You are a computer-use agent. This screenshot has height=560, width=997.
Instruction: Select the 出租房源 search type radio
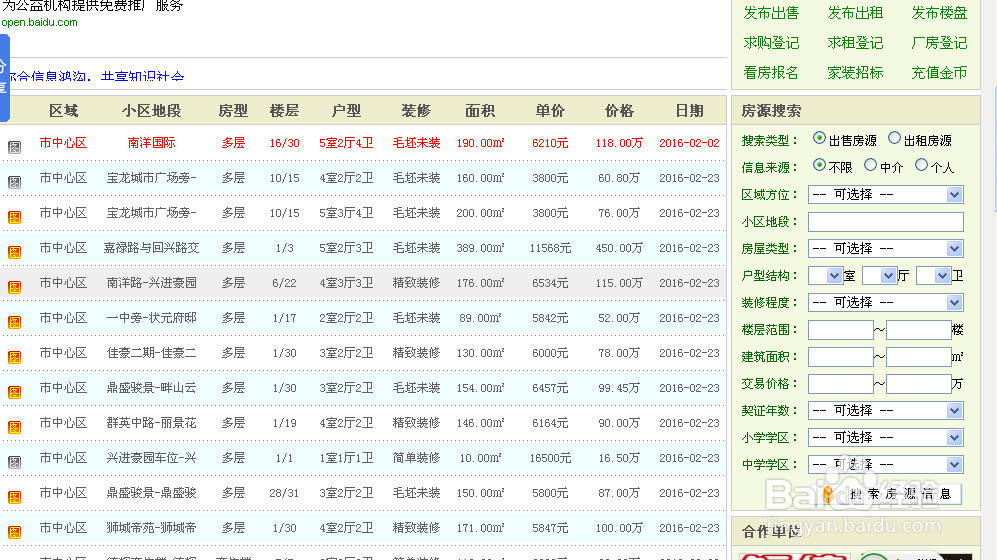click(x=894, y=138)
